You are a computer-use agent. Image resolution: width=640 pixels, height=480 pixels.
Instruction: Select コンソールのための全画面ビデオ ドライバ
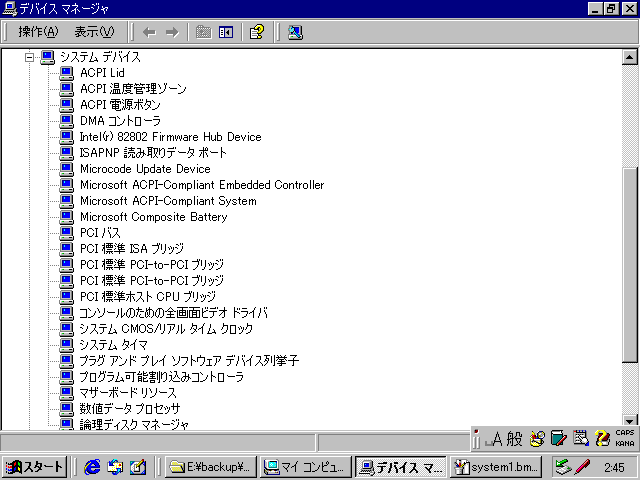click(x=173, y=313)
